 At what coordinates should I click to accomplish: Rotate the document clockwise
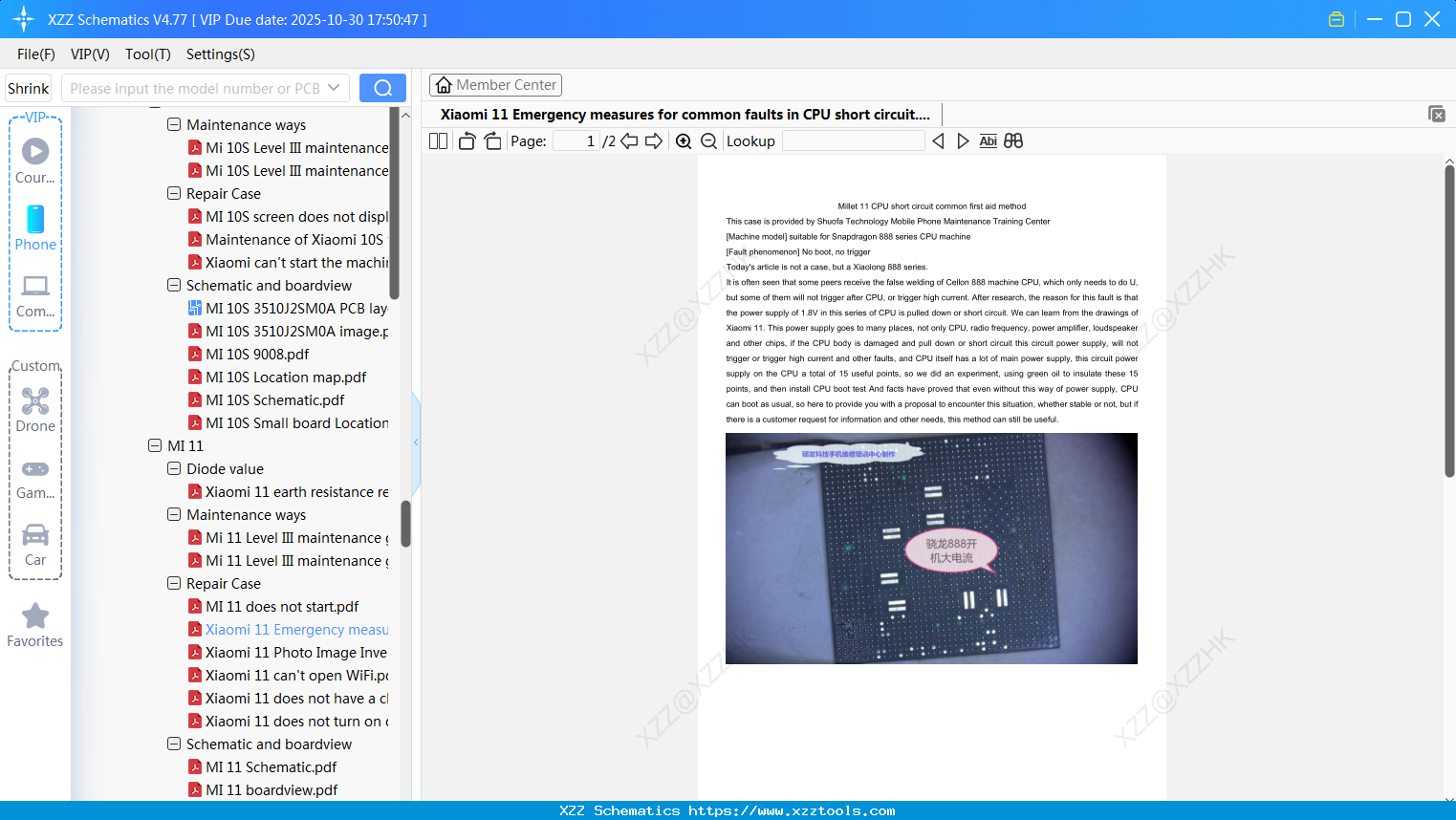click(x=492, y=141)
